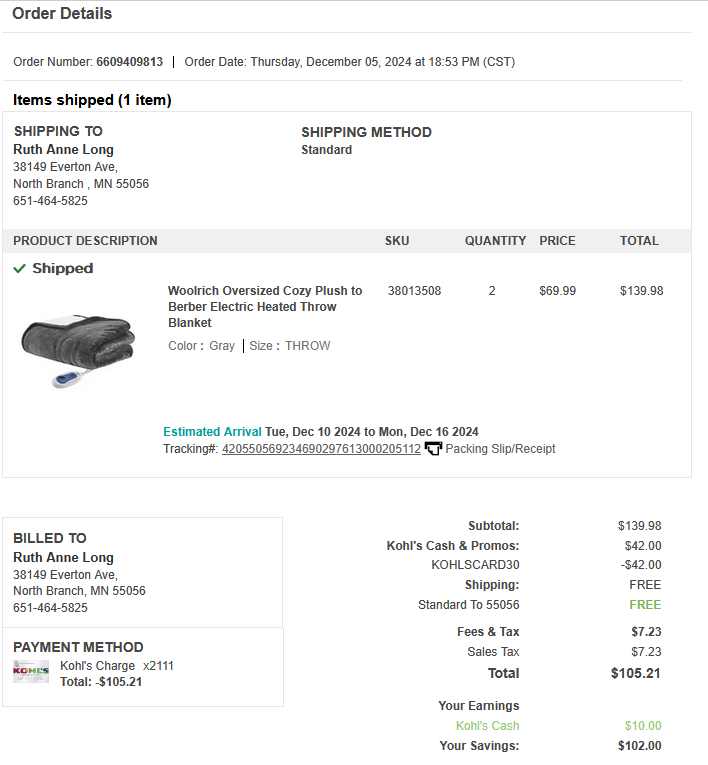Click the green FREE standard shipping text
708x765 pixels.
tap(645, 604)
